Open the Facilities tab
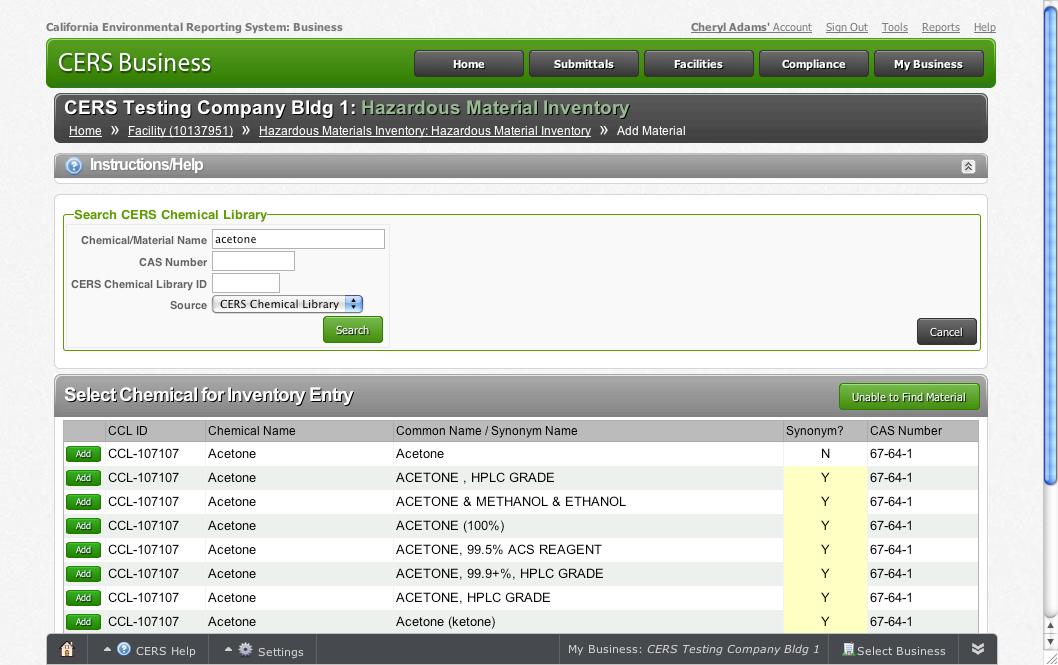The width and height of the screenshot is (1058, 665). [x=698, y=64]
